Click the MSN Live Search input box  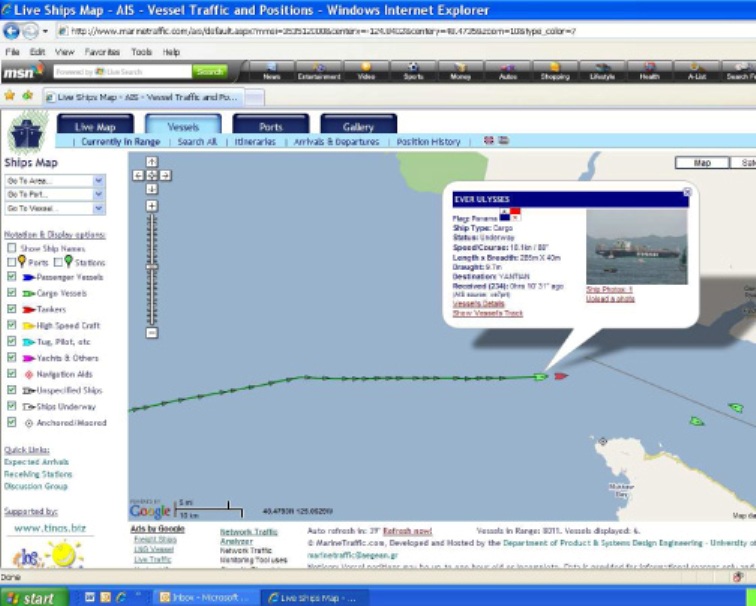tap(122, 71)
